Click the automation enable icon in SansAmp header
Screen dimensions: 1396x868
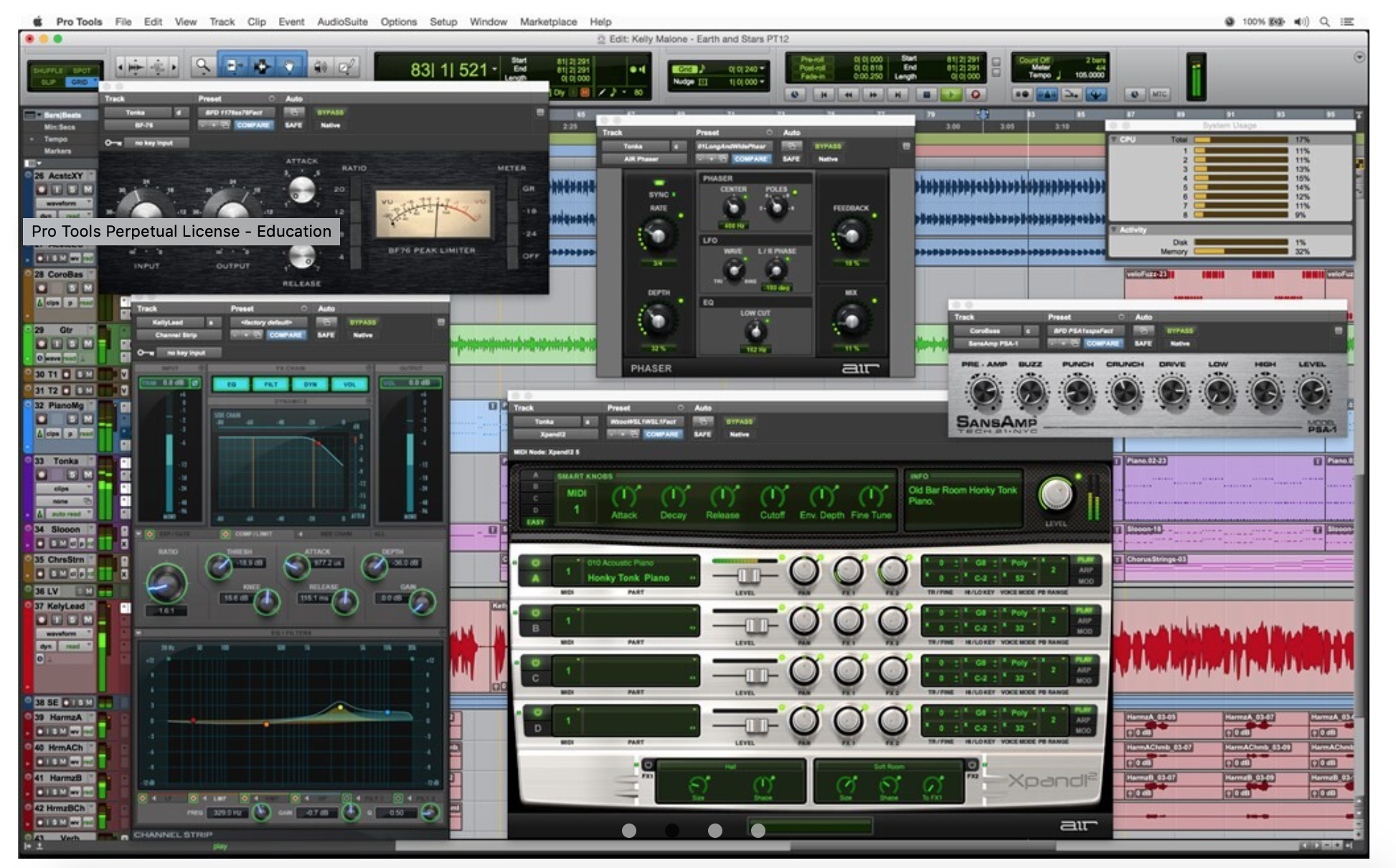point(1143,330)
